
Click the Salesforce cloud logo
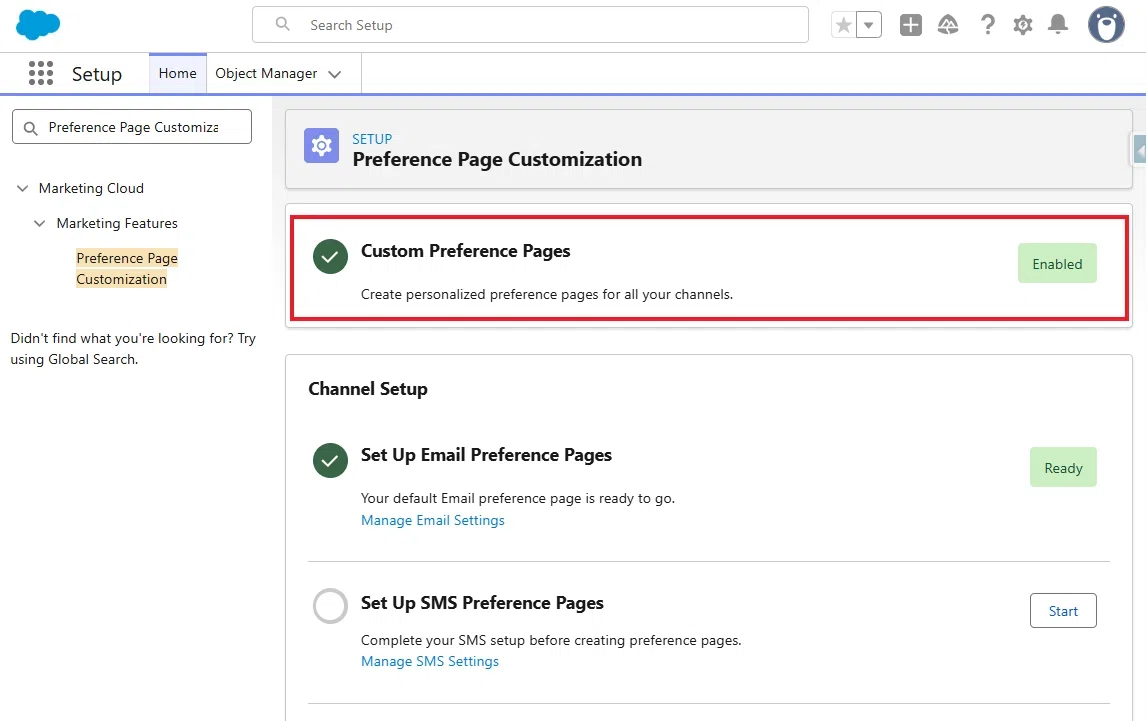tap(38, 25)
